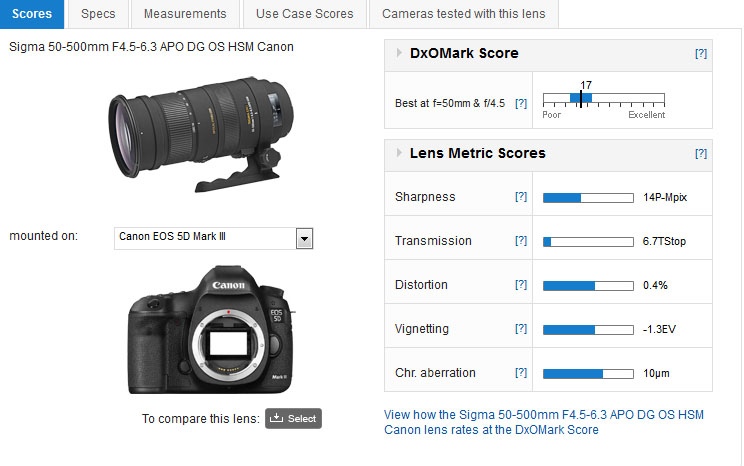
Task: Click the Sigma 50-500mm lens image
Action: click(201, 134)
